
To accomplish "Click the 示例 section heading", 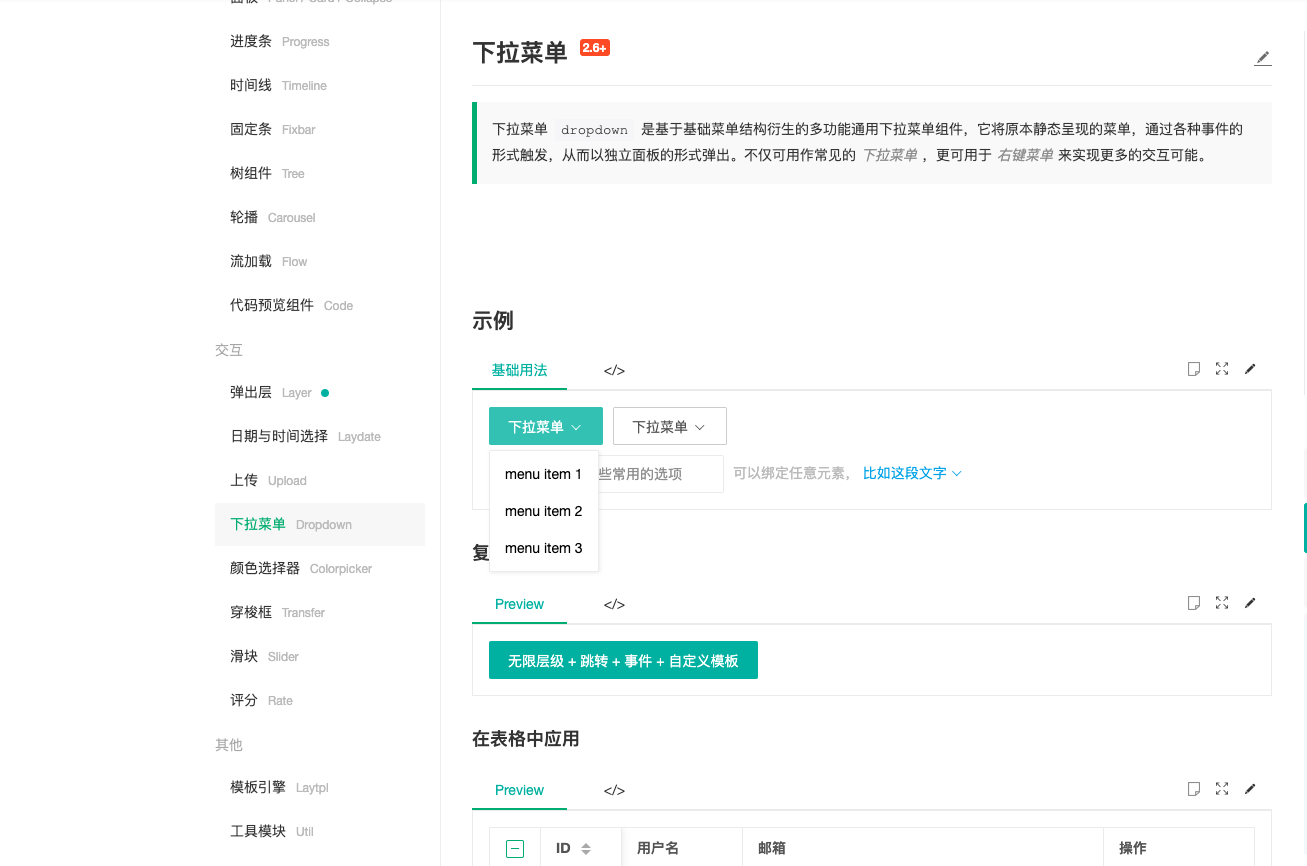I will 493,321.
